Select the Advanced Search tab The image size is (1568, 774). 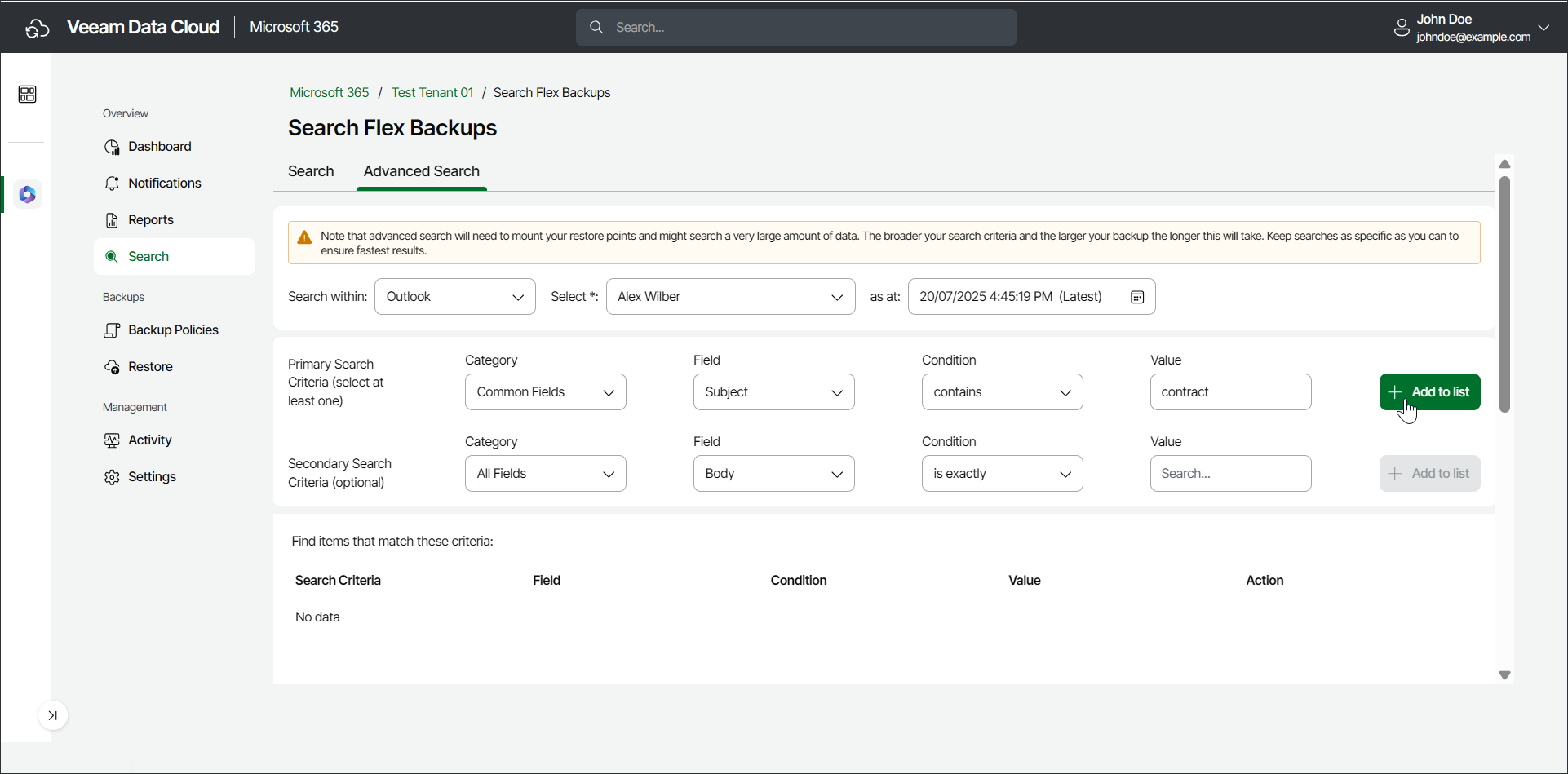pos(422,171)
